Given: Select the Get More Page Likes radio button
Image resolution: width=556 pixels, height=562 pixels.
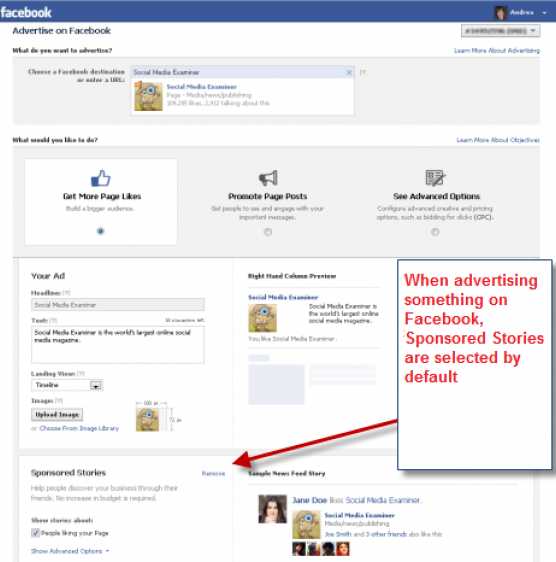Looking at the screenshot, I should tap(101, 231).
